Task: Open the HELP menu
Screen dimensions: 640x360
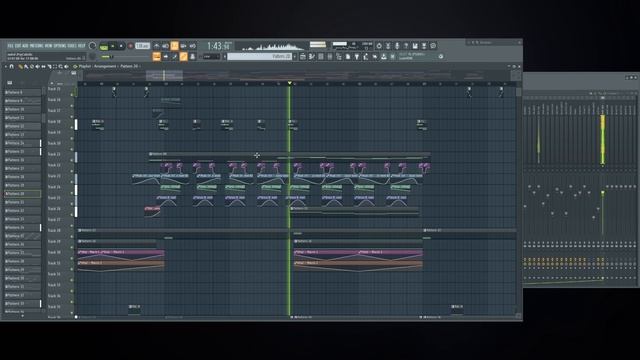Action: pyautogui.click(x=82, y=45)
